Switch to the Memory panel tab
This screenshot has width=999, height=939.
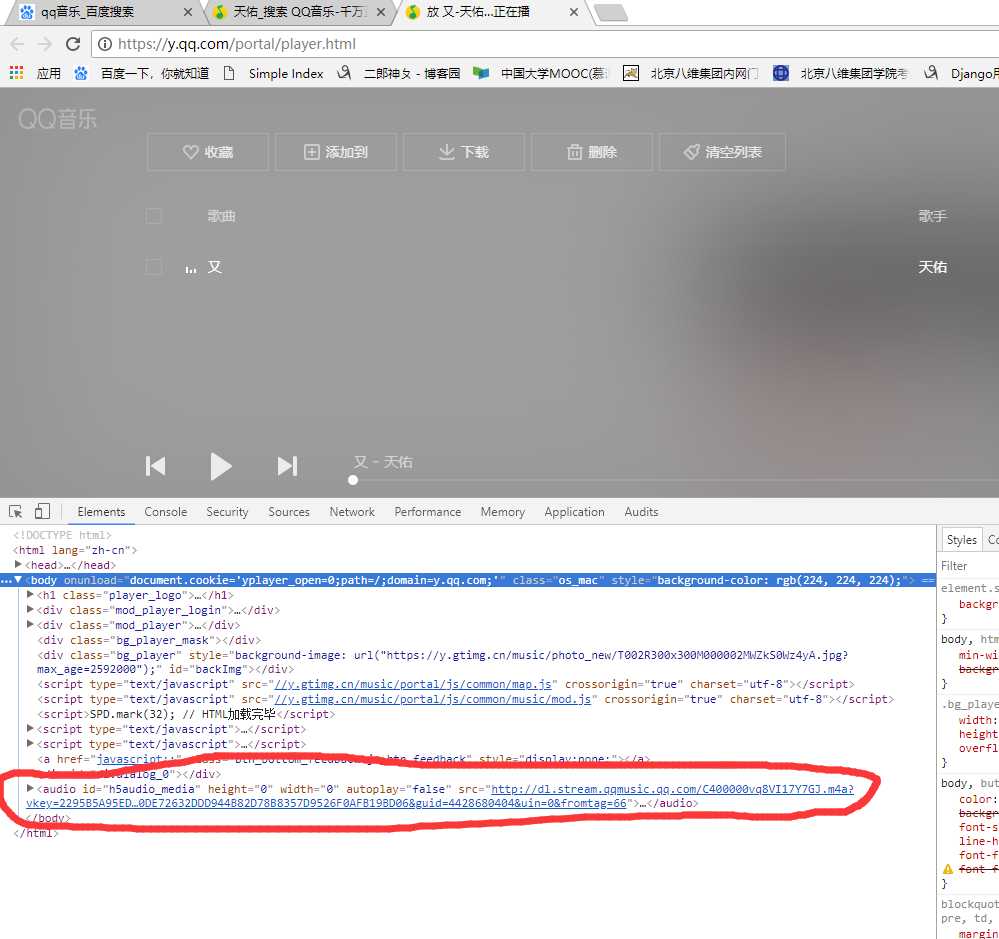[x=503, y=512]
